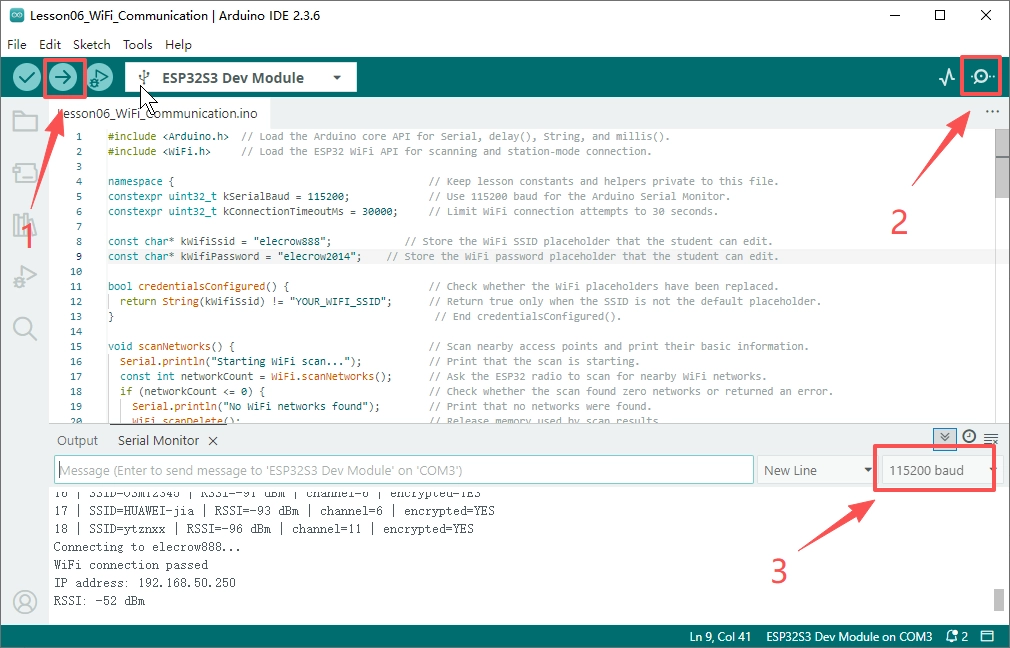Open the Serial Monitor magnifier icon
The height and width of the screenshot is (648, 1010).
982,77
